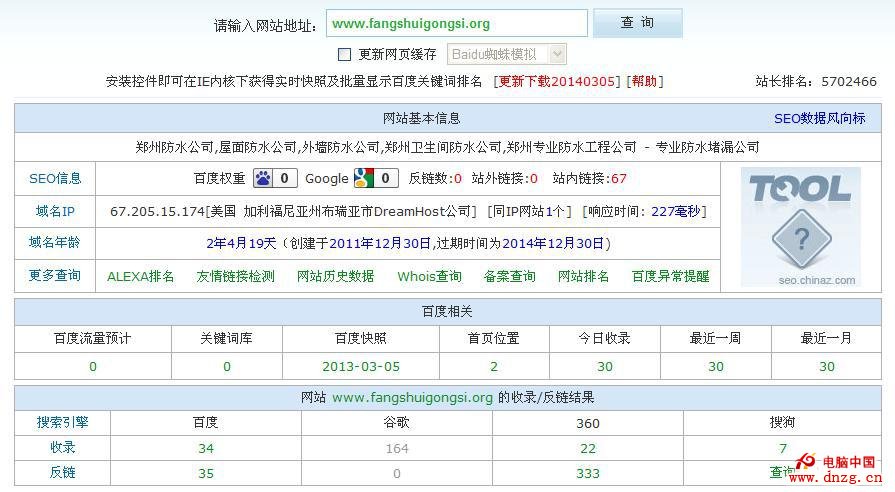Open the Baidu蜘蛛模拟 dropdown

507,54
